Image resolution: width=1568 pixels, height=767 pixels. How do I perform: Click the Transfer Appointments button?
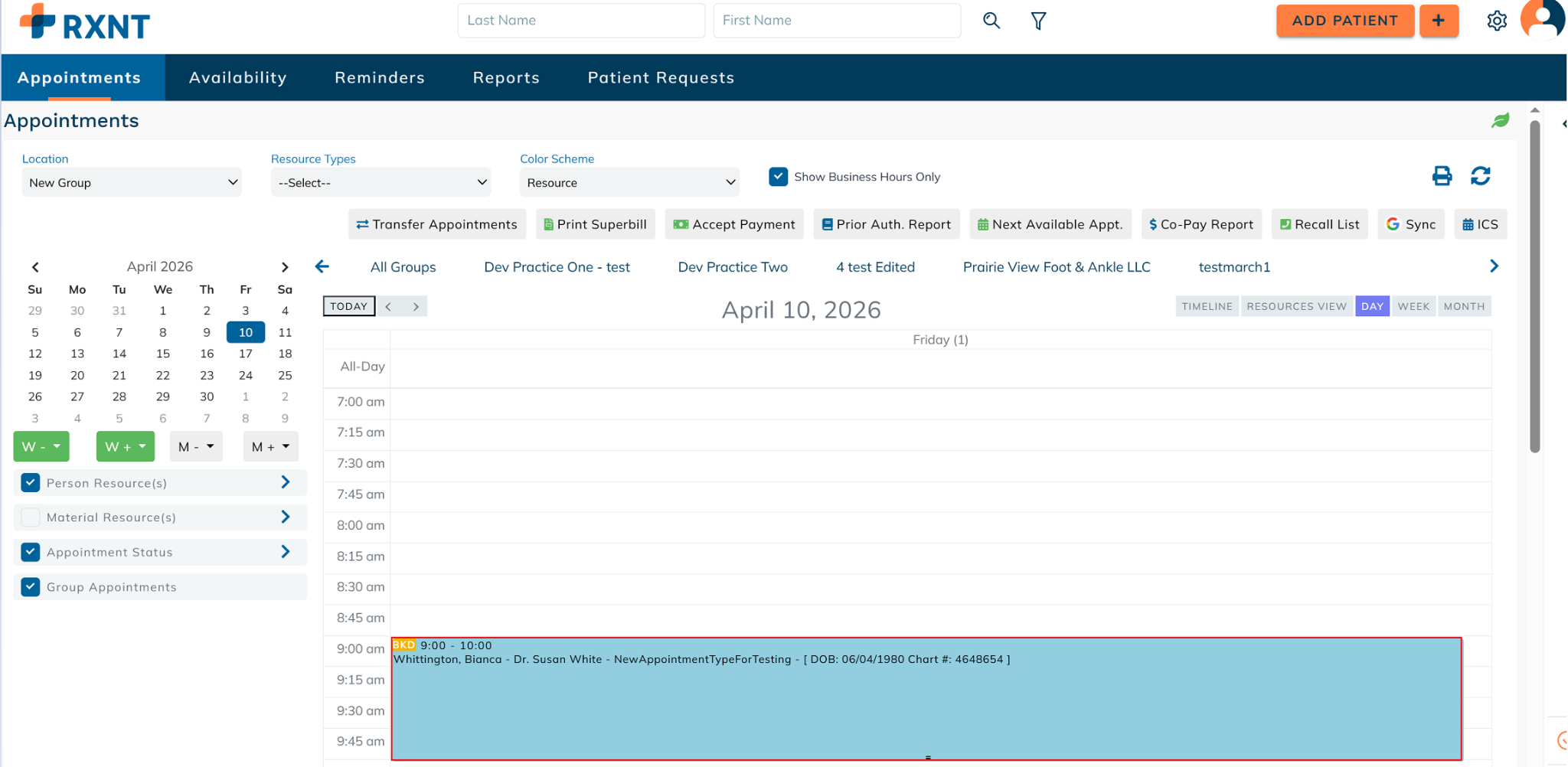(x=436, y=224)
